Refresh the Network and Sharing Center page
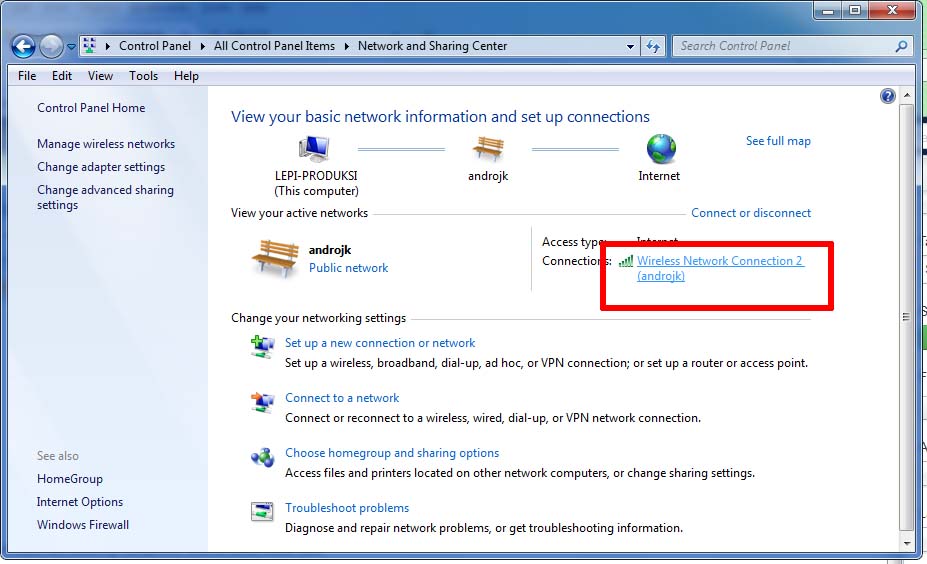Viewport: 927px width, 564px height. pyautogui.click(x=653, y=46)
